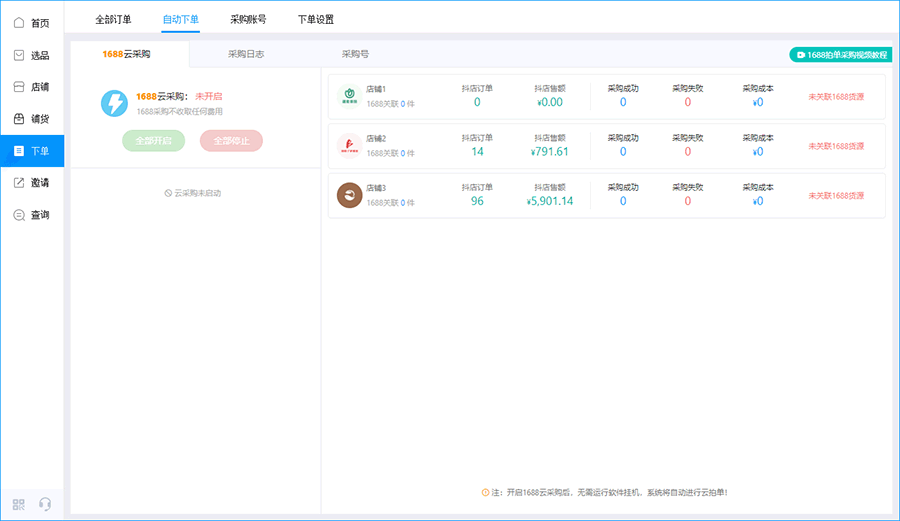900x521 pixels.
Task: Open the 采购日志 sub-tab
Action: (246, 54)
